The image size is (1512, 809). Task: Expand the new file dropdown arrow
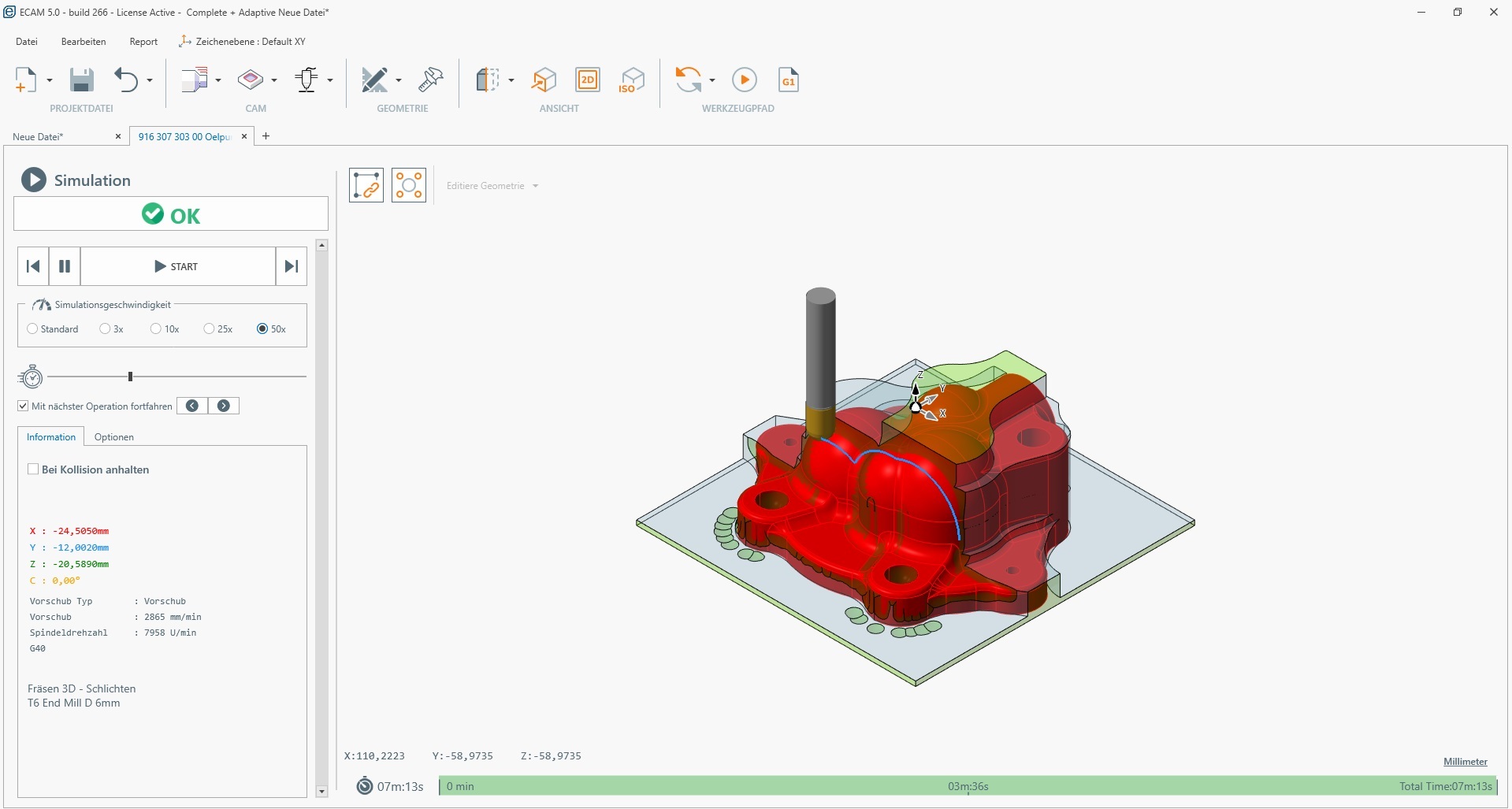pos(50,80)
